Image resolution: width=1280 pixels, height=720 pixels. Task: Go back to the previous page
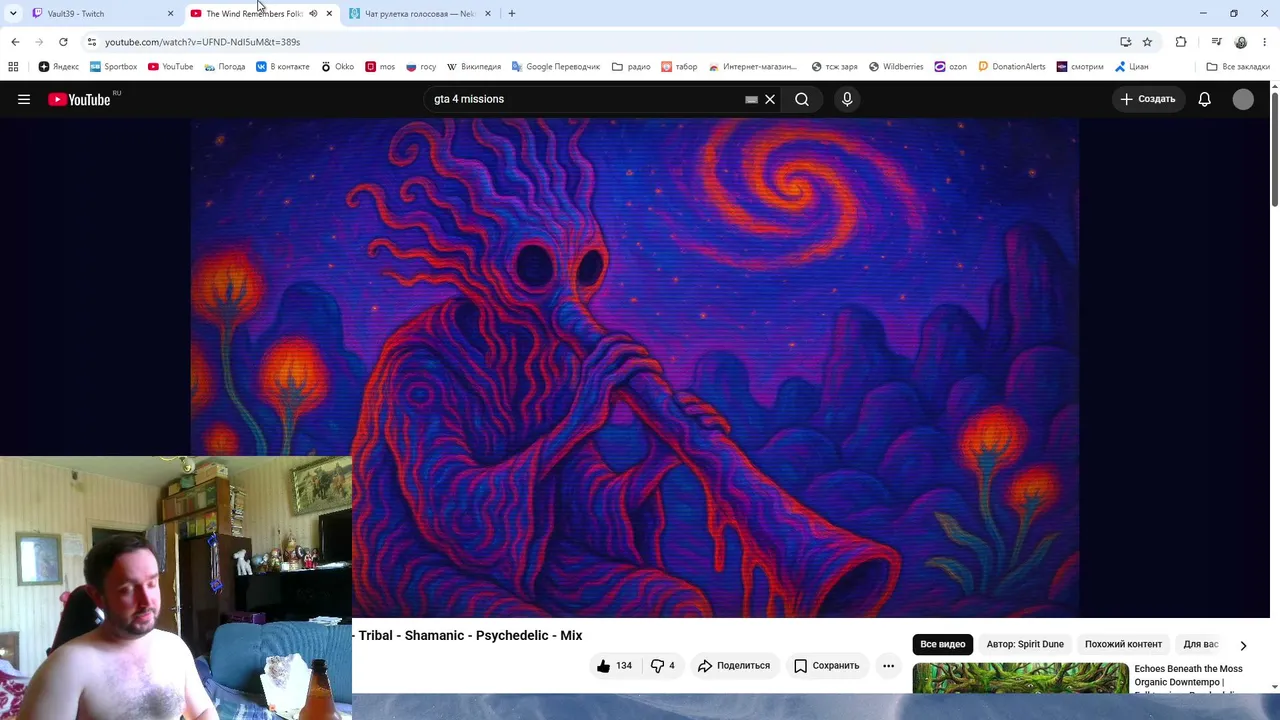pyautogui.click(x=15, y=42)
